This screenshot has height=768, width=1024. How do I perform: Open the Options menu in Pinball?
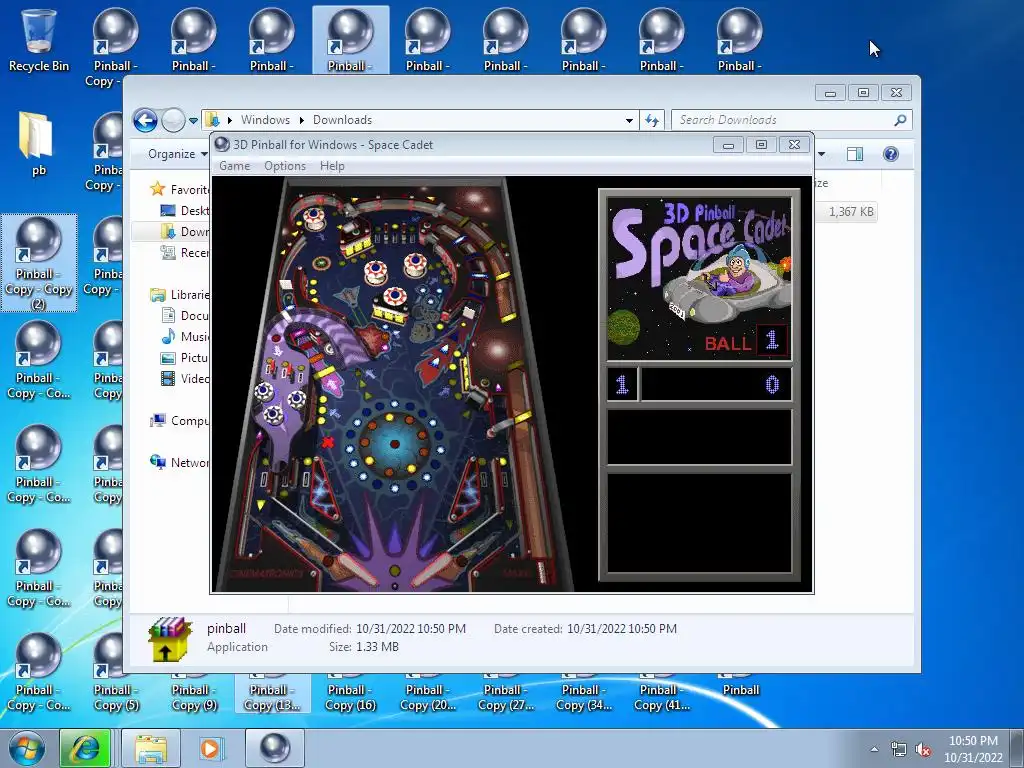285,166
